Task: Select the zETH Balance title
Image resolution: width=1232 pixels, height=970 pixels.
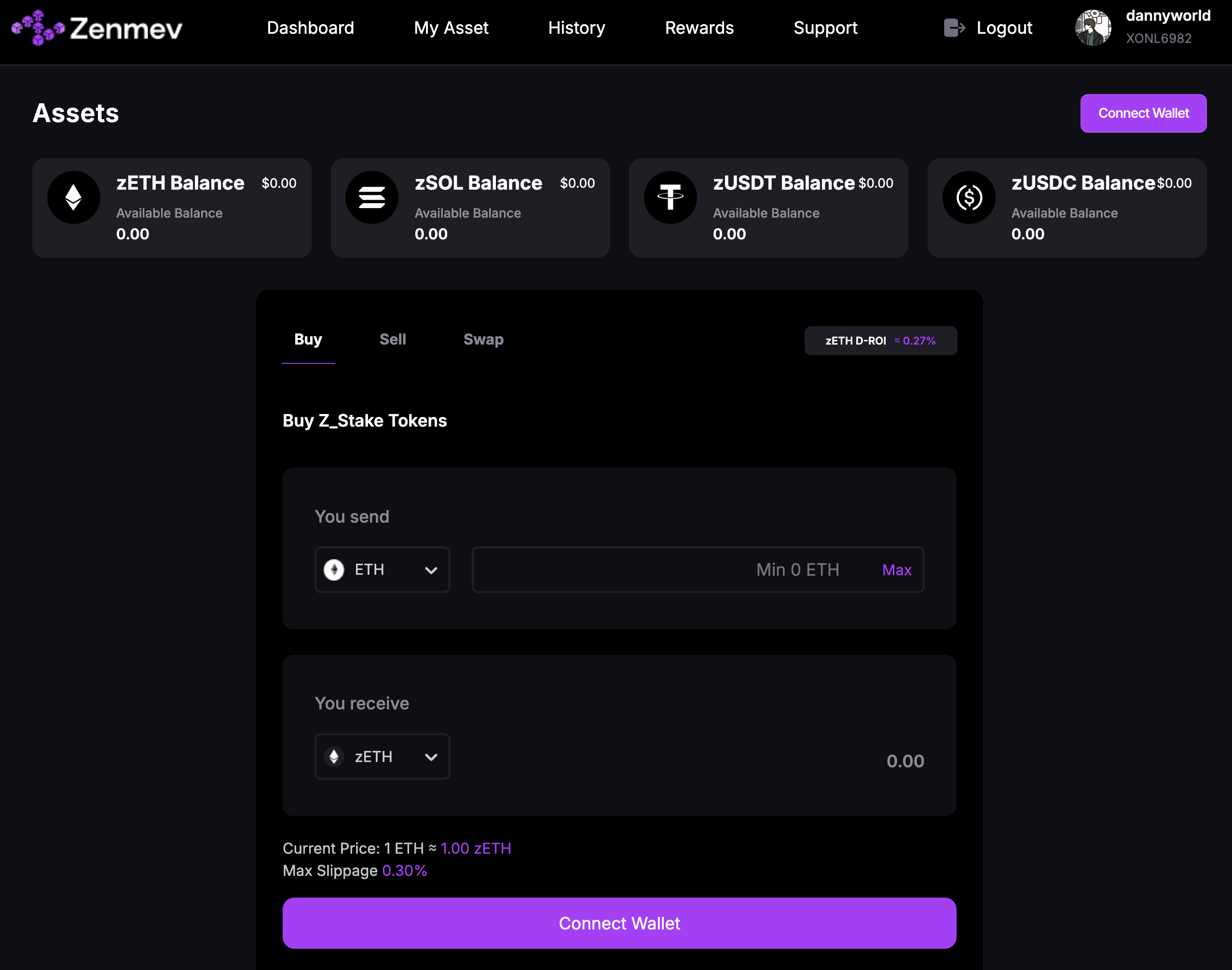Action: coord(180,183)
